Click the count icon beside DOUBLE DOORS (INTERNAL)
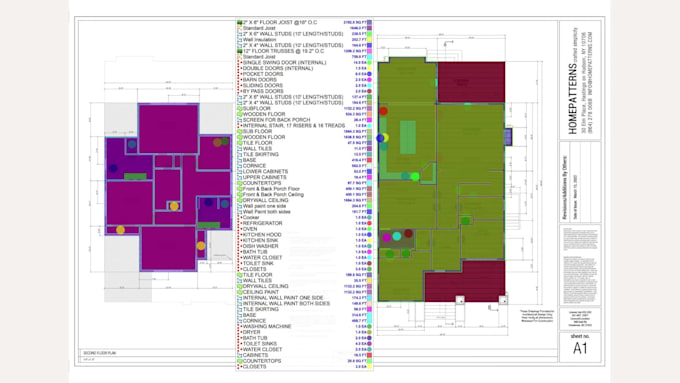 point(239,68)
